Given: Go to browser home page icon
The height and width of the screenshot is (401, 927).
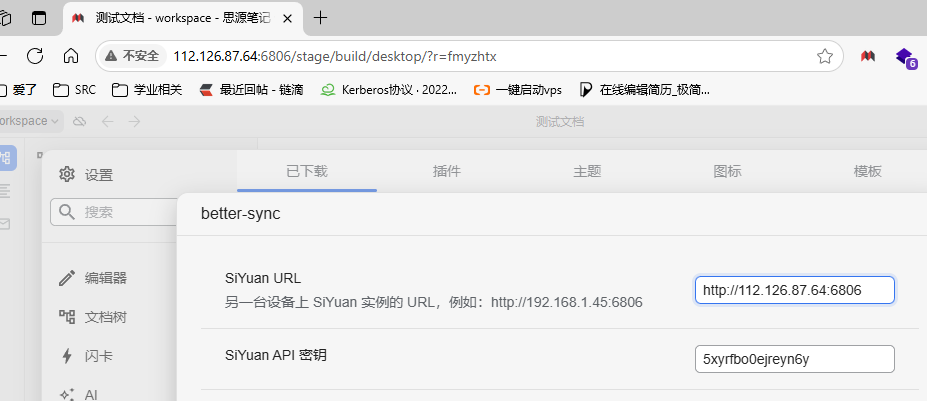Looking at the screenshot, I should pos(71,56).
